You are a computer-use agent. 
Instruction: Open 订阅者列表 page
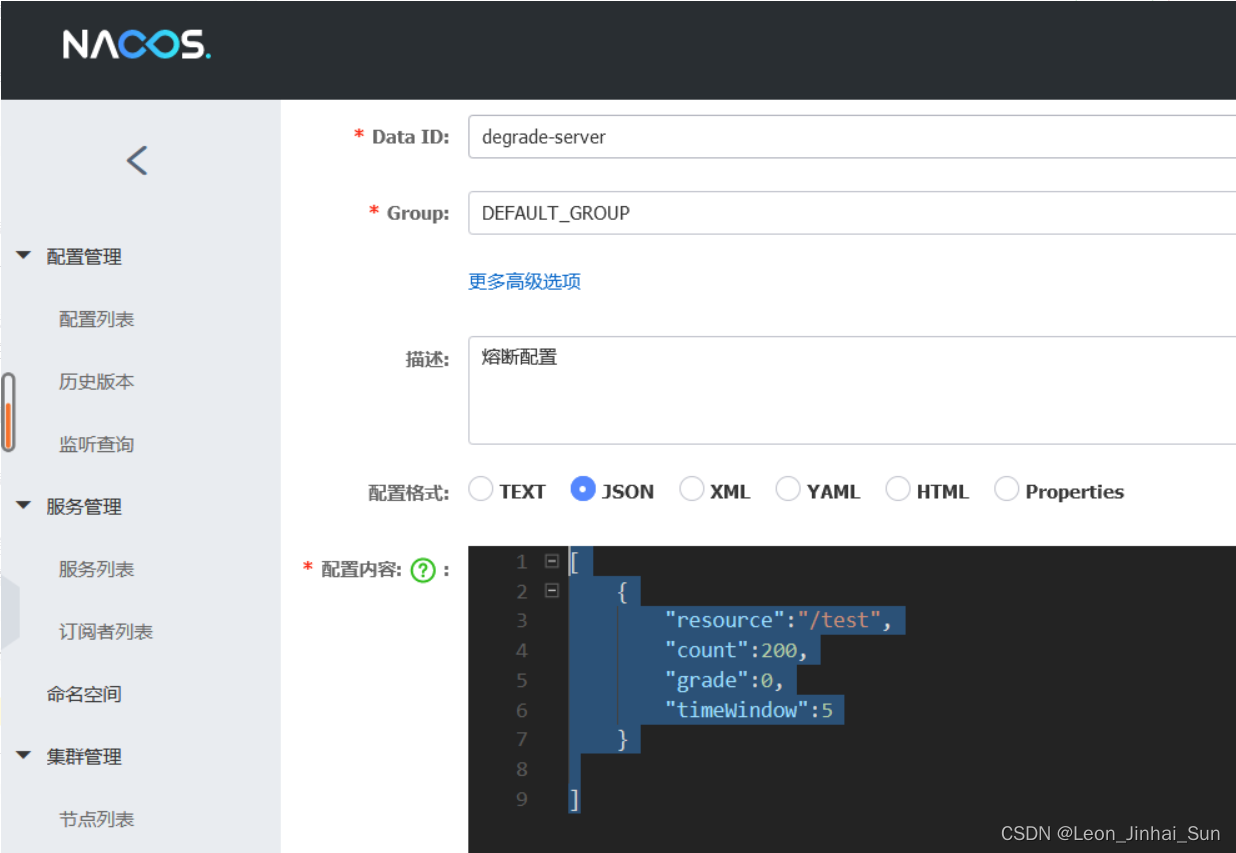click(106, 632)
